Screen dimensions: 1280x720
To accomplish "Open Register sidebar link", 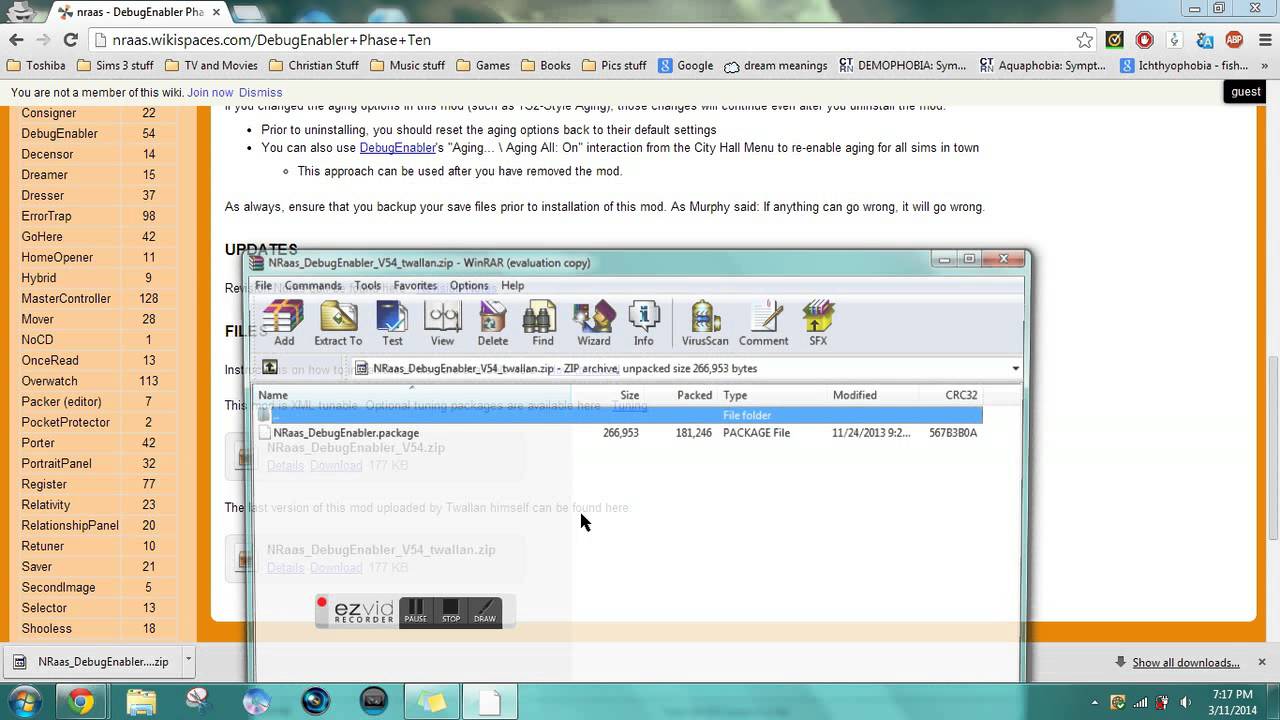I will (x=44, y=484).
